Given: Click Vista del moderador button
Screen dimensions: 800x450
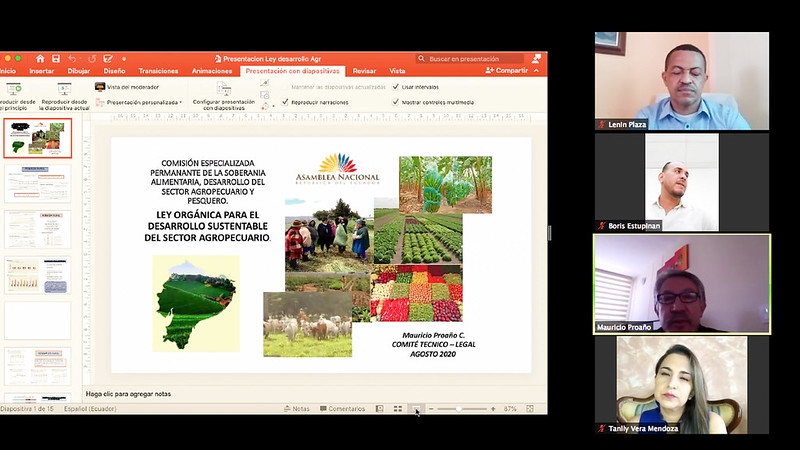Looking at the screenshot, I should [127, 87].
